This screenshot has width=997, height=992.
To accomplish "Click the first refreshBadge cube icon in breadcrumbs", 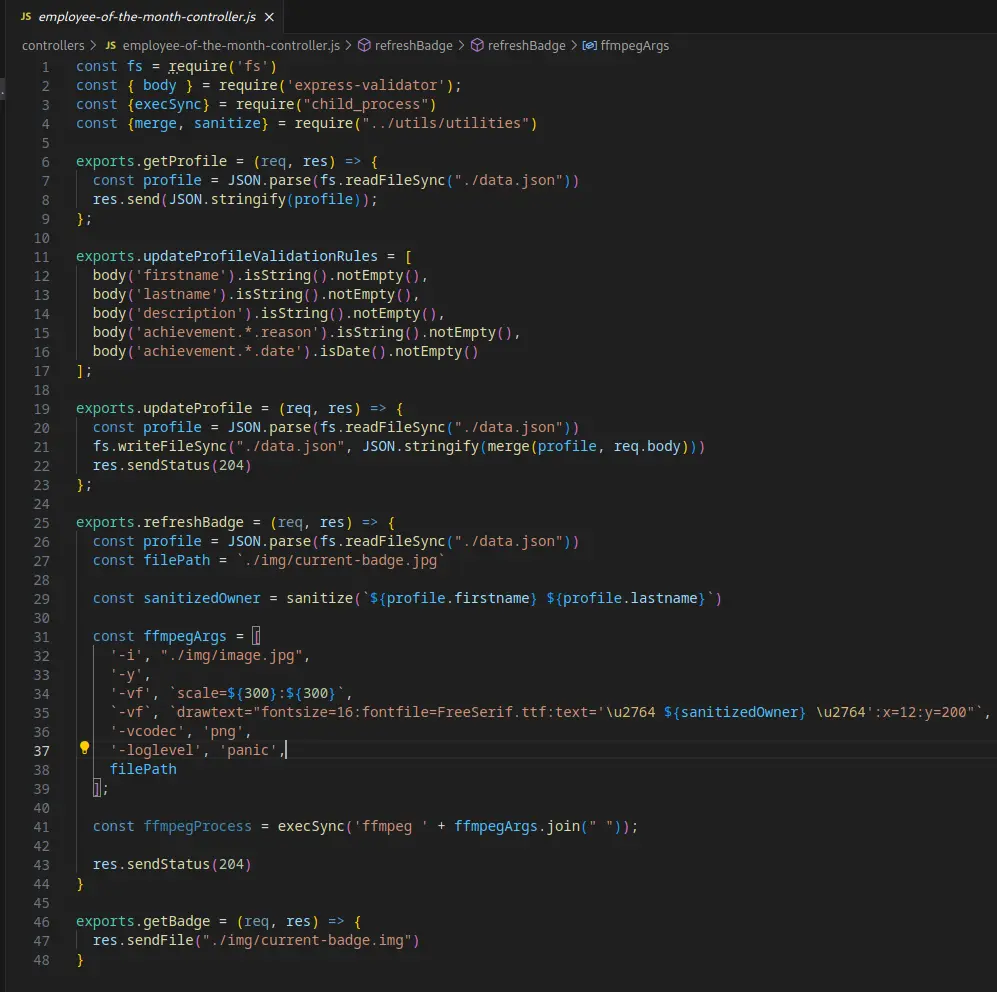I will coord(364,45).
